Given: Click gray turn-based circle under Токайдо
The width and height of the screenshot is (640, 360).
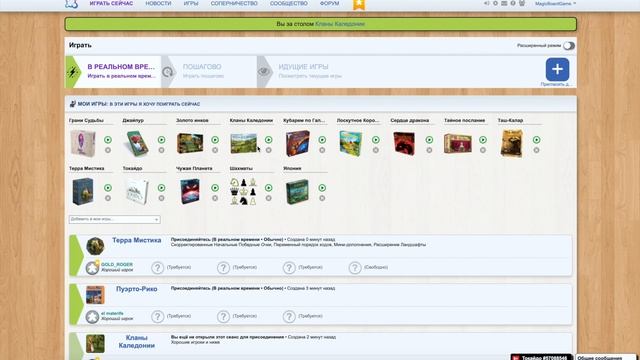Looking at the screenshot, I should coord(161,198).
